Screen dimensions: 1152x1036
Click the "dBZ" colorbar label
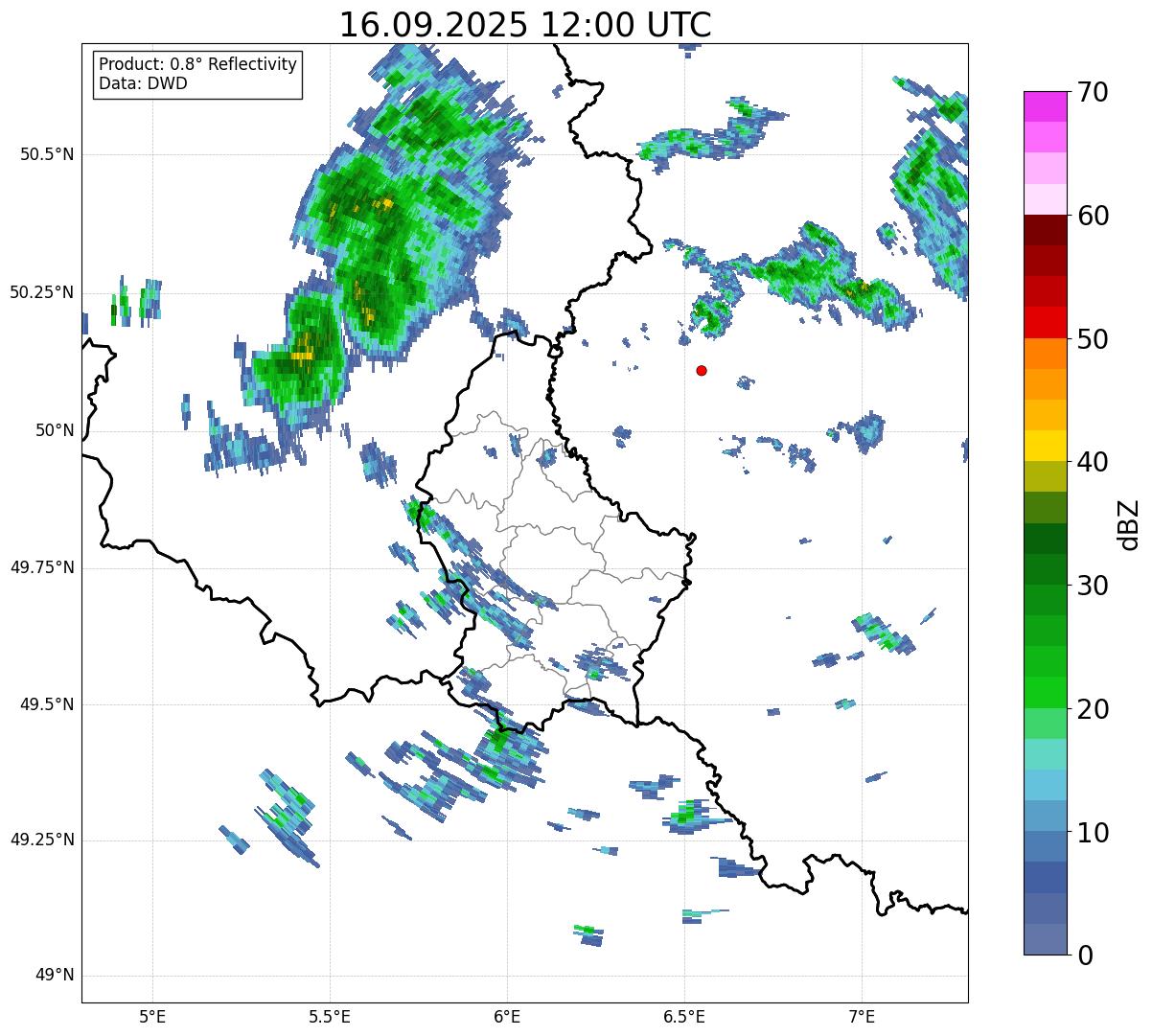(x=1128, y=523)
